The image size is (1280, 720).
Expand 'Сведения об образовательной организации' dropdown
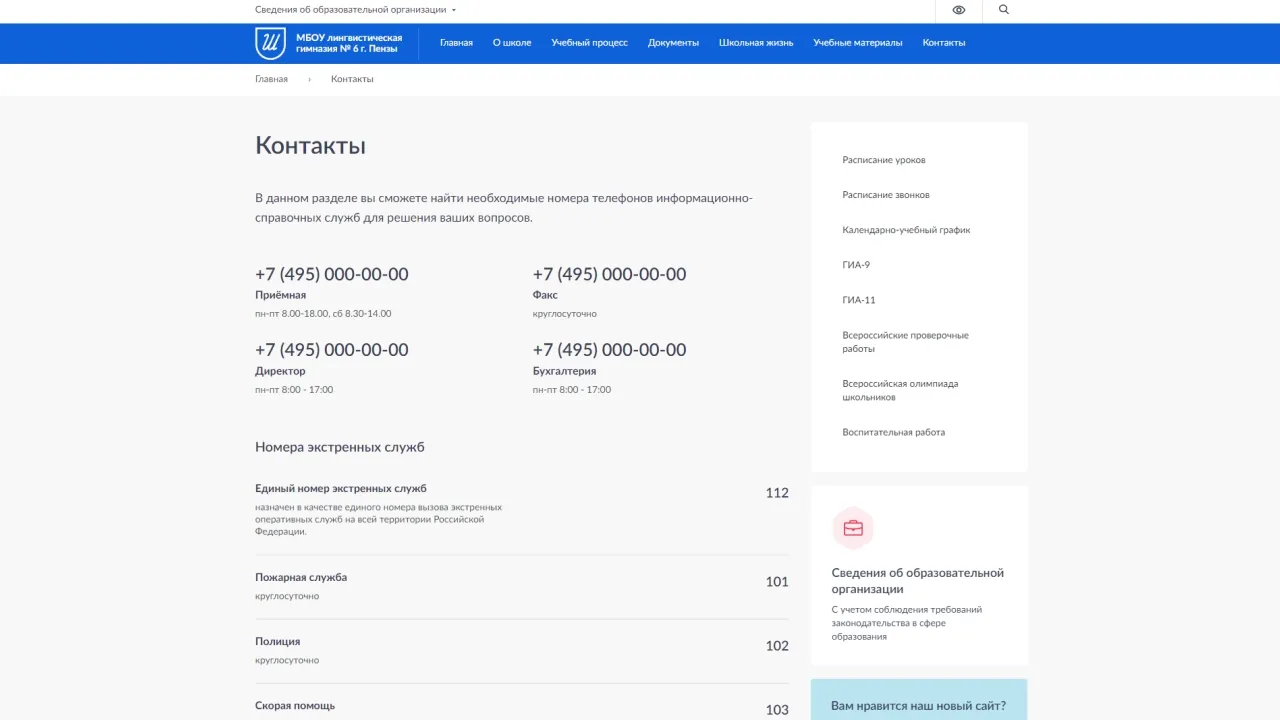point(355,10)
